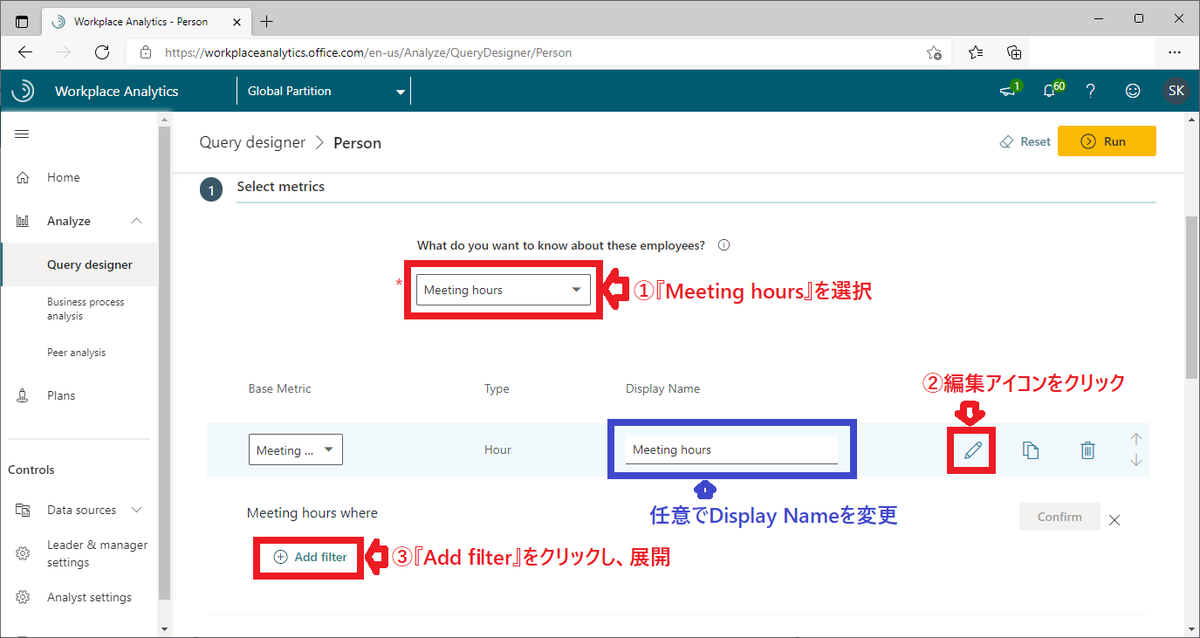
Task: Click the Meeting hours where label
Action: point(312,513)
